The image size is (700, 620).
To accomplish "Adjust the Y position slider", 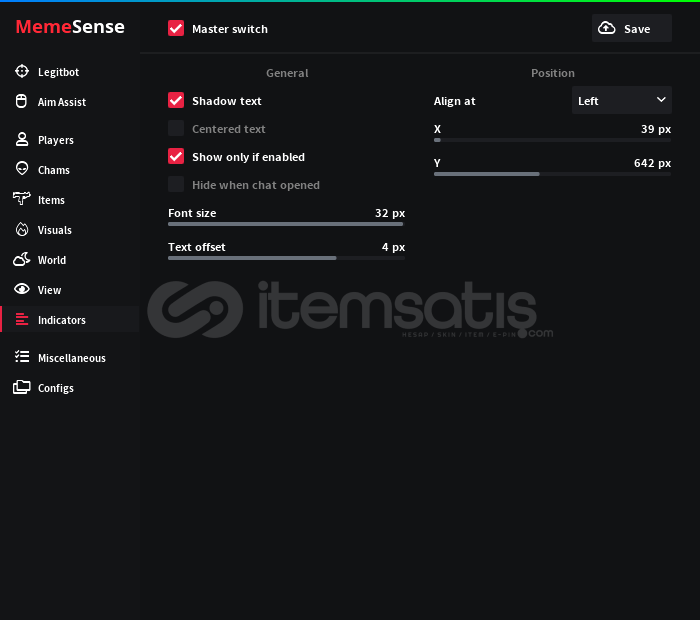I will (552, 174).
